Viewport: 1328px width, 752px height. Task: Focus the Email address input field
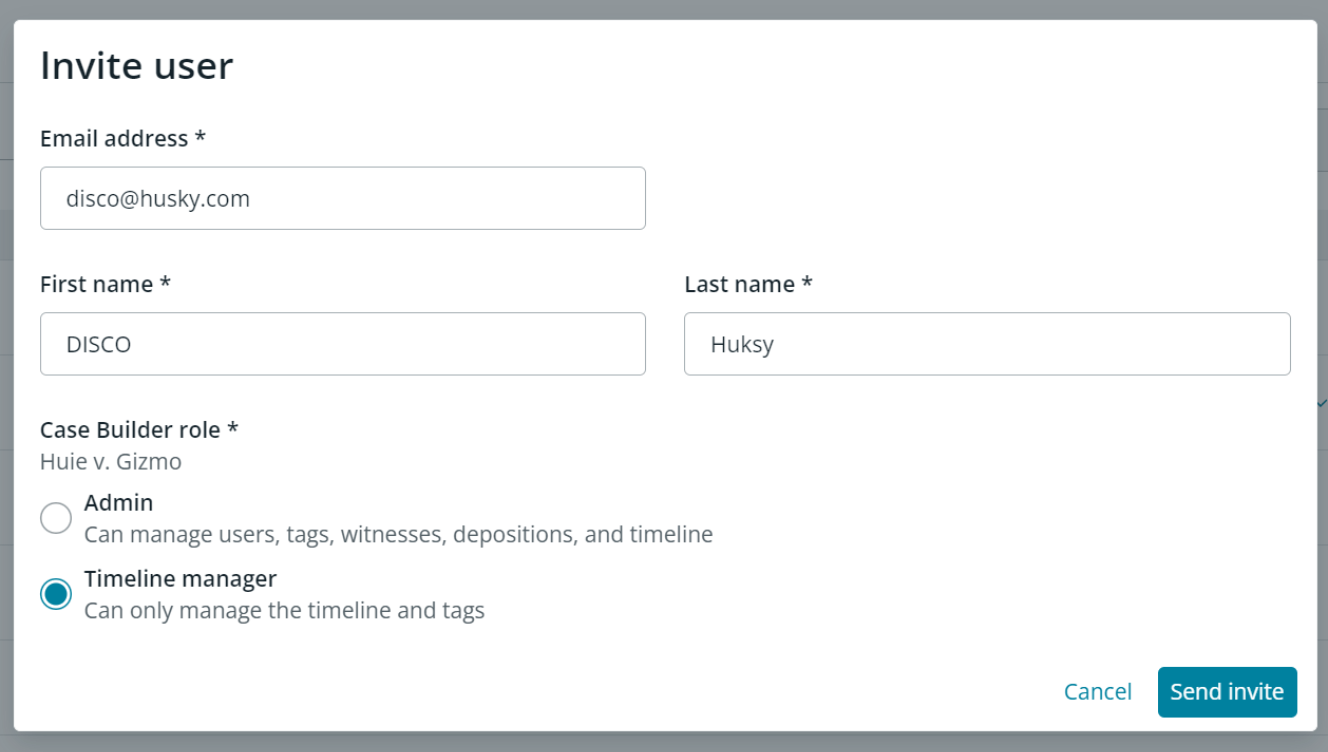pos(342,198)
